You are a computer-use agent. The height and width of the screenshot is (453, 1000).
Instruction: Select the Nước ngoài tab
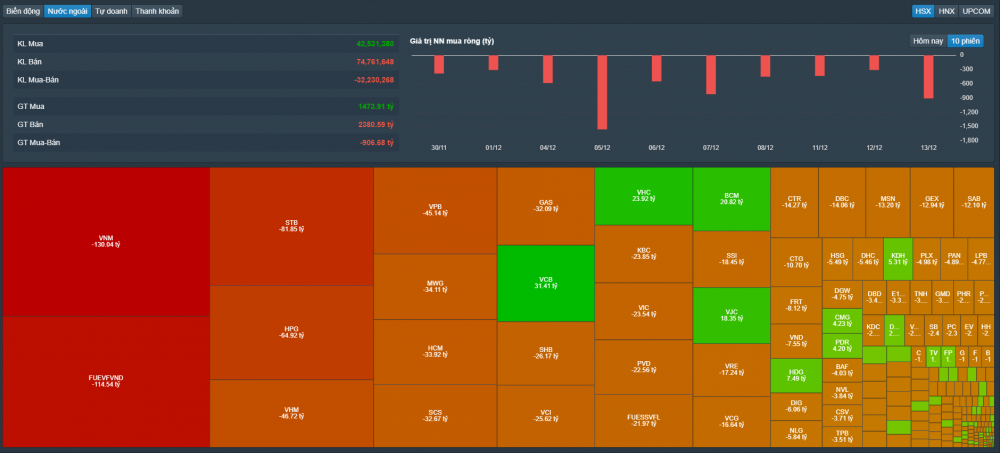pos(68,11)
